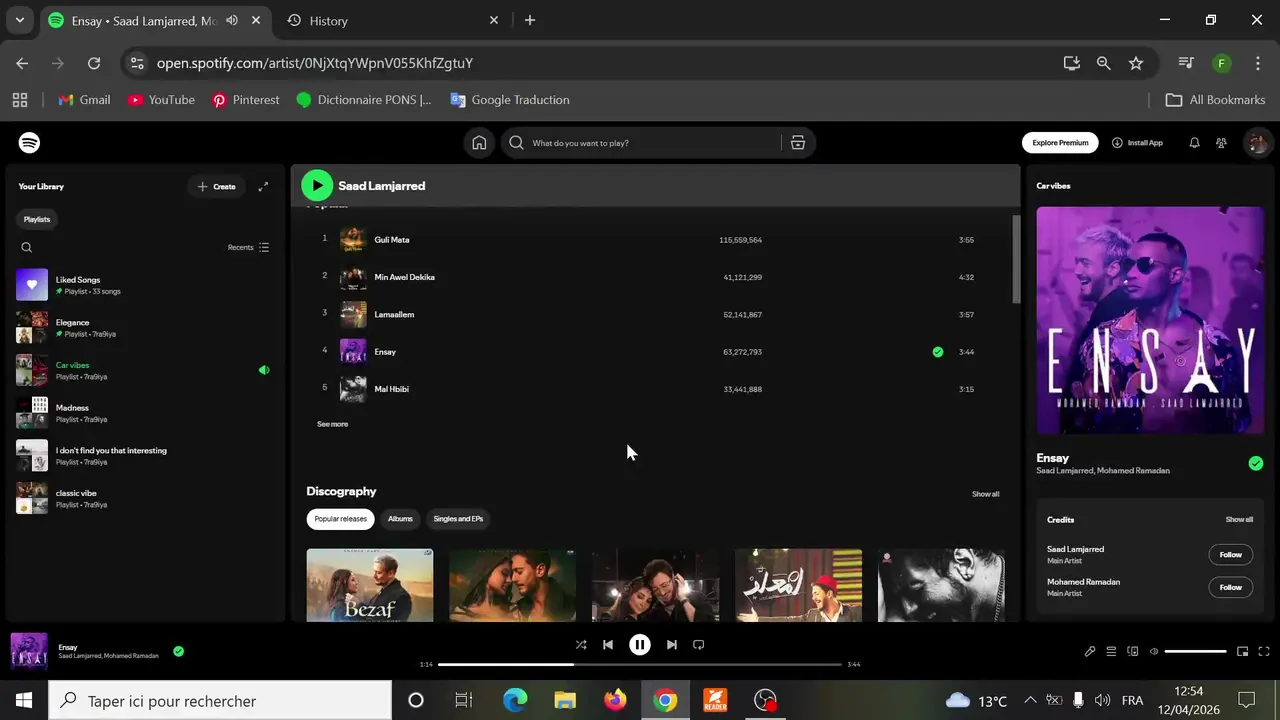Image resolution: width=1280 pixels, height=720 pixels.
Task: Open the Bezaf release thumbnail
Action: click(x=370, y=585)
